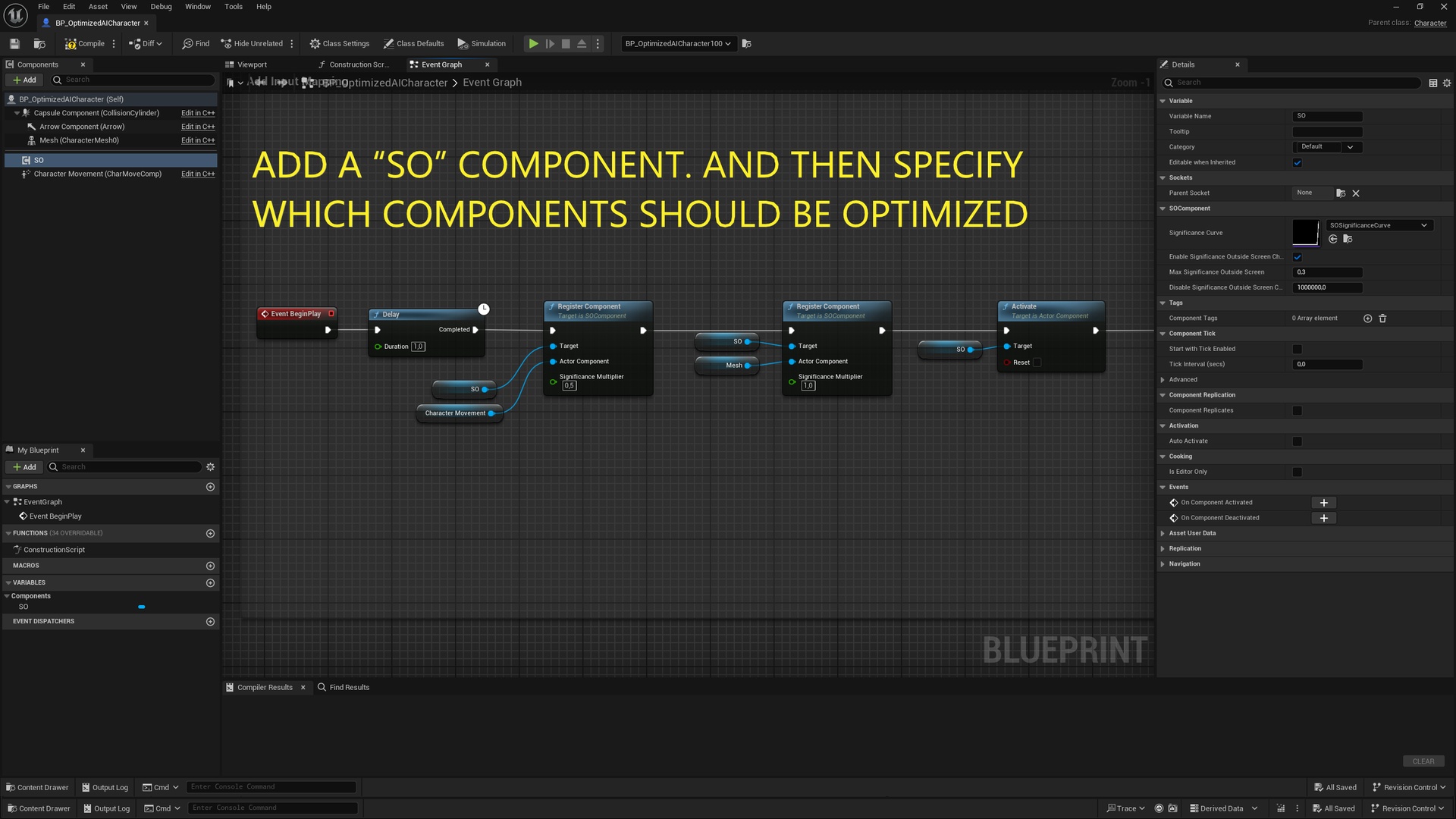Toggle the Editable when Inherited checkbox
Image resolution: width=1456 pixels, height=819 pixels.
pos(1298,162)
